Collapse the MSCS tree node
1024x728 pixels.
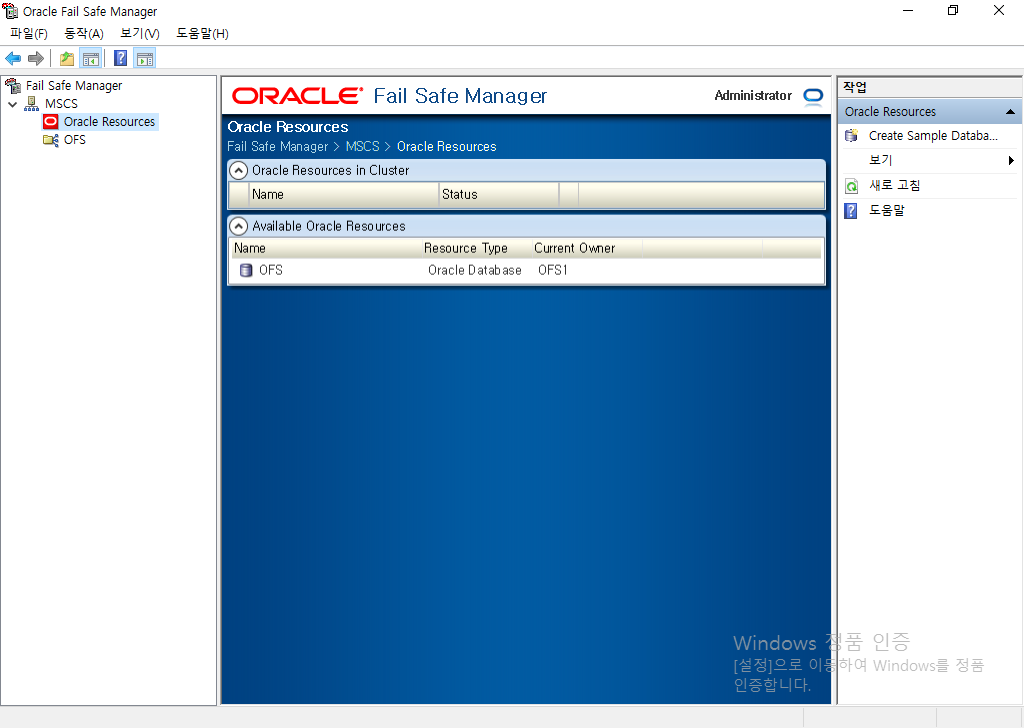[12, 104]
